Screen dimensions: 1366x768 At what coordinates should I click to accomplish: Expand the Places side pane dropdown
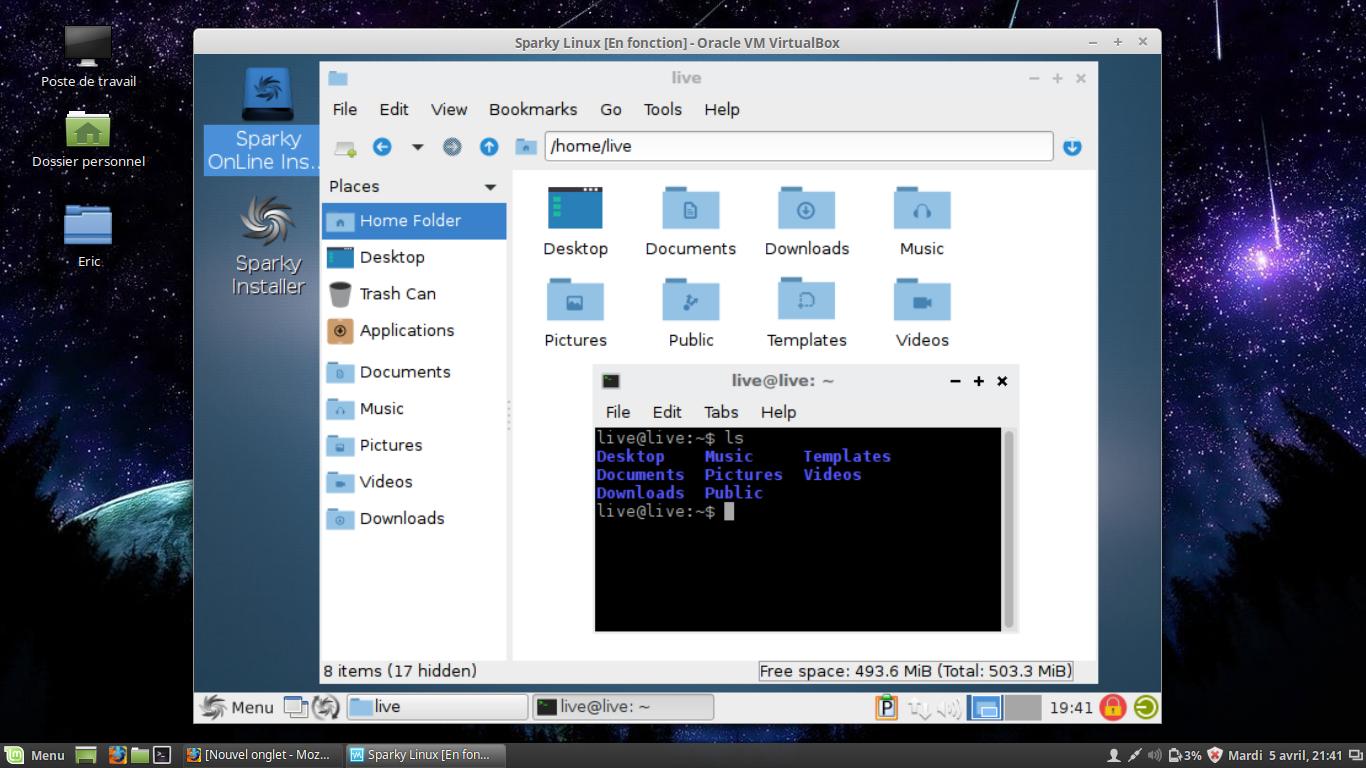click(490, 187)
